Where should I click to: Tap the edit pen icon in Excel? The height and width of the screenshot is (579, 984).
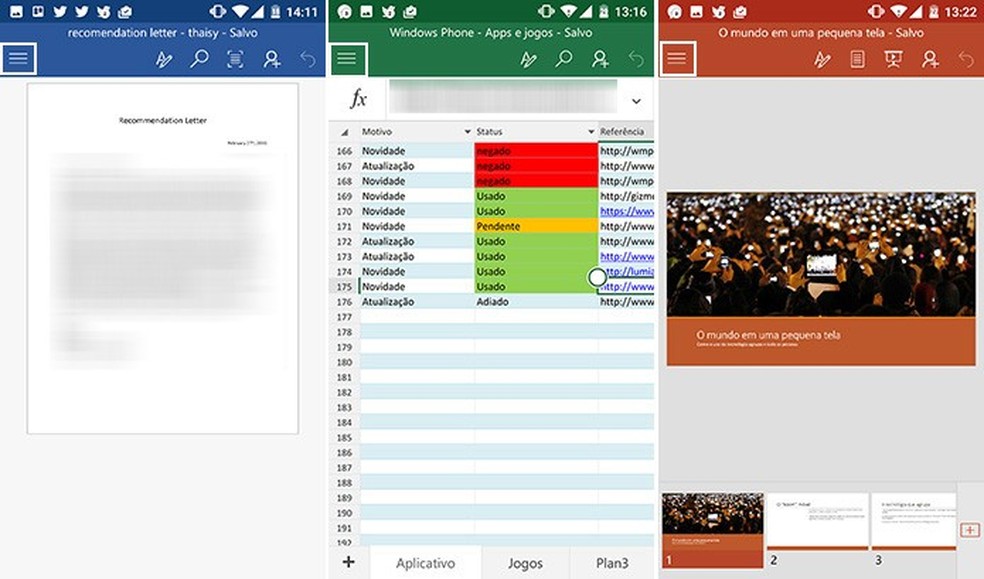pyautogui.click(x=528, y=60)
